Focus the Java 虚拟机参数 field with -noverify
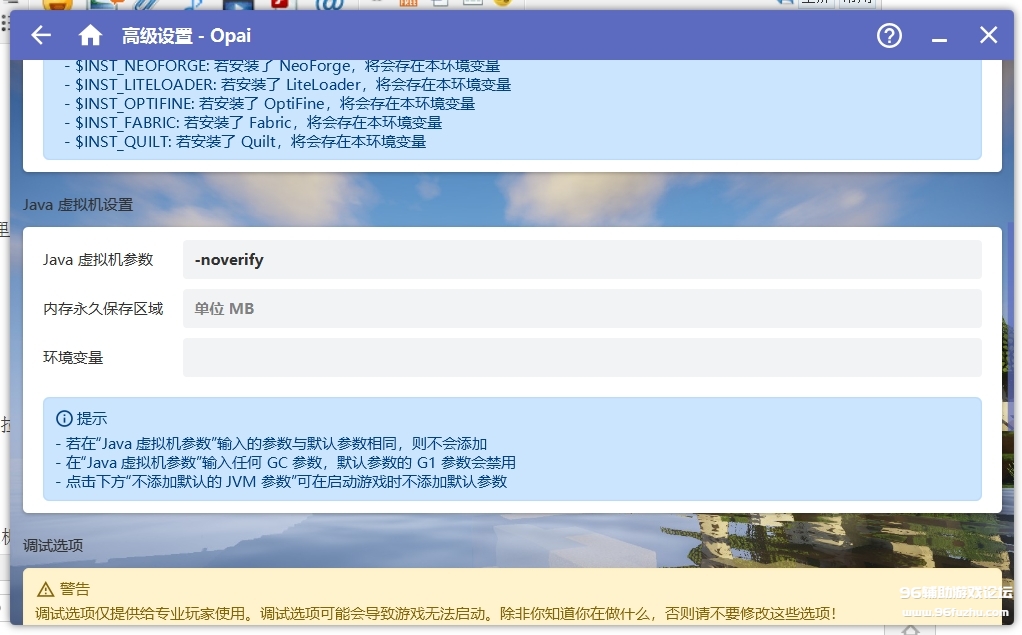This screenshot has width=1022, height=635. pyautogui.click(x=581, y=260)
